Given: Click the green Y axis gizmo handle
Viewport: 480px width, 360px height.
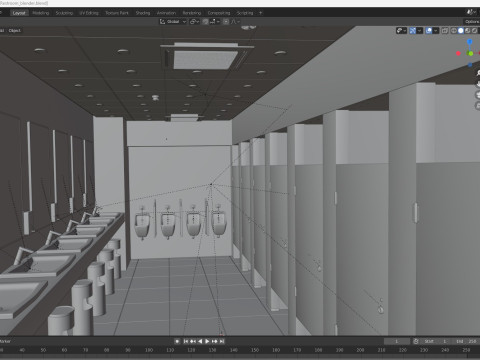Looking at the screenshot, I should click(470, 53).
